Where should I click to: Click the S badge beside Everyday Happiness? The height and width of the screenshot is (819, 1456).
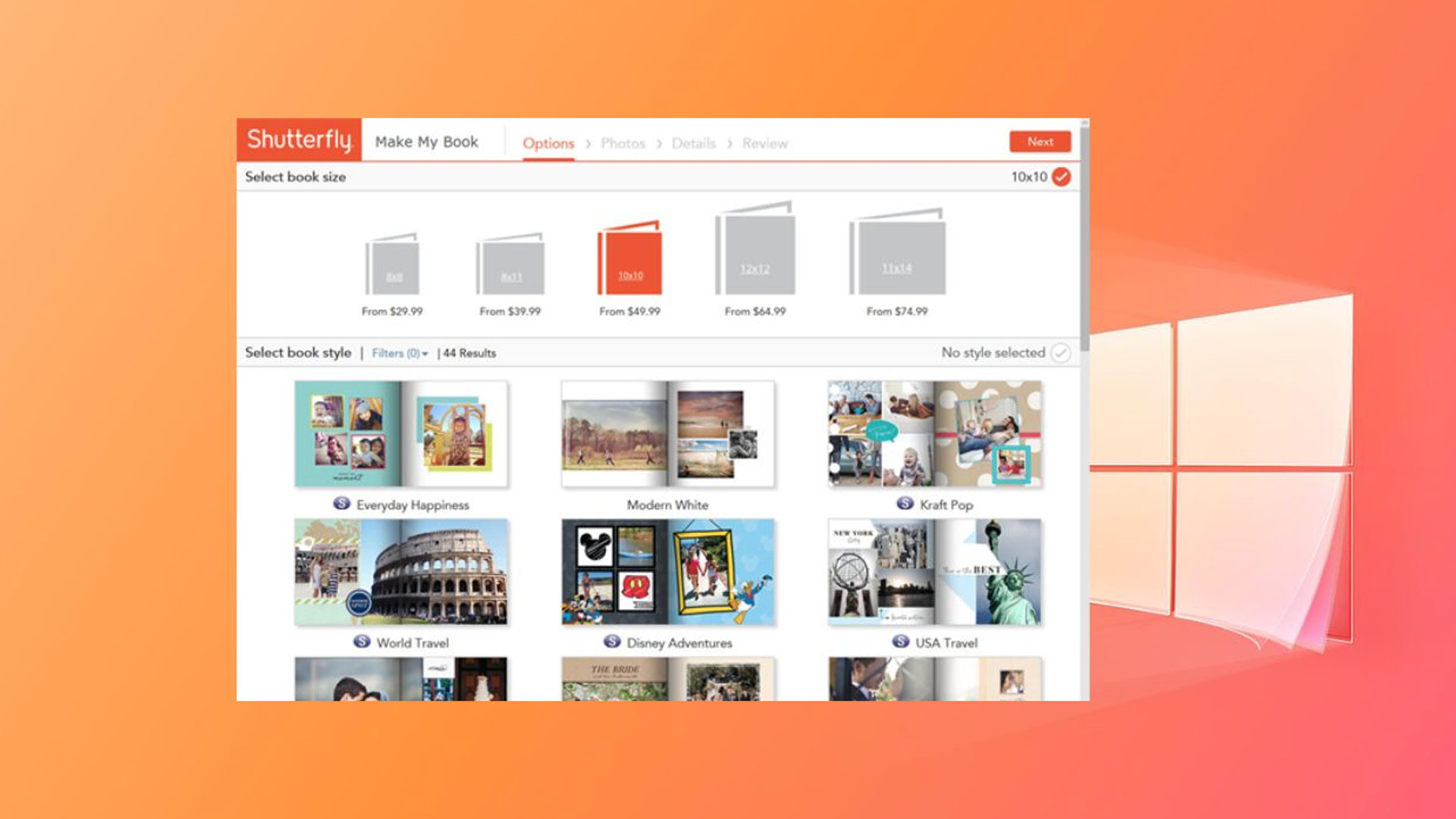342,504
